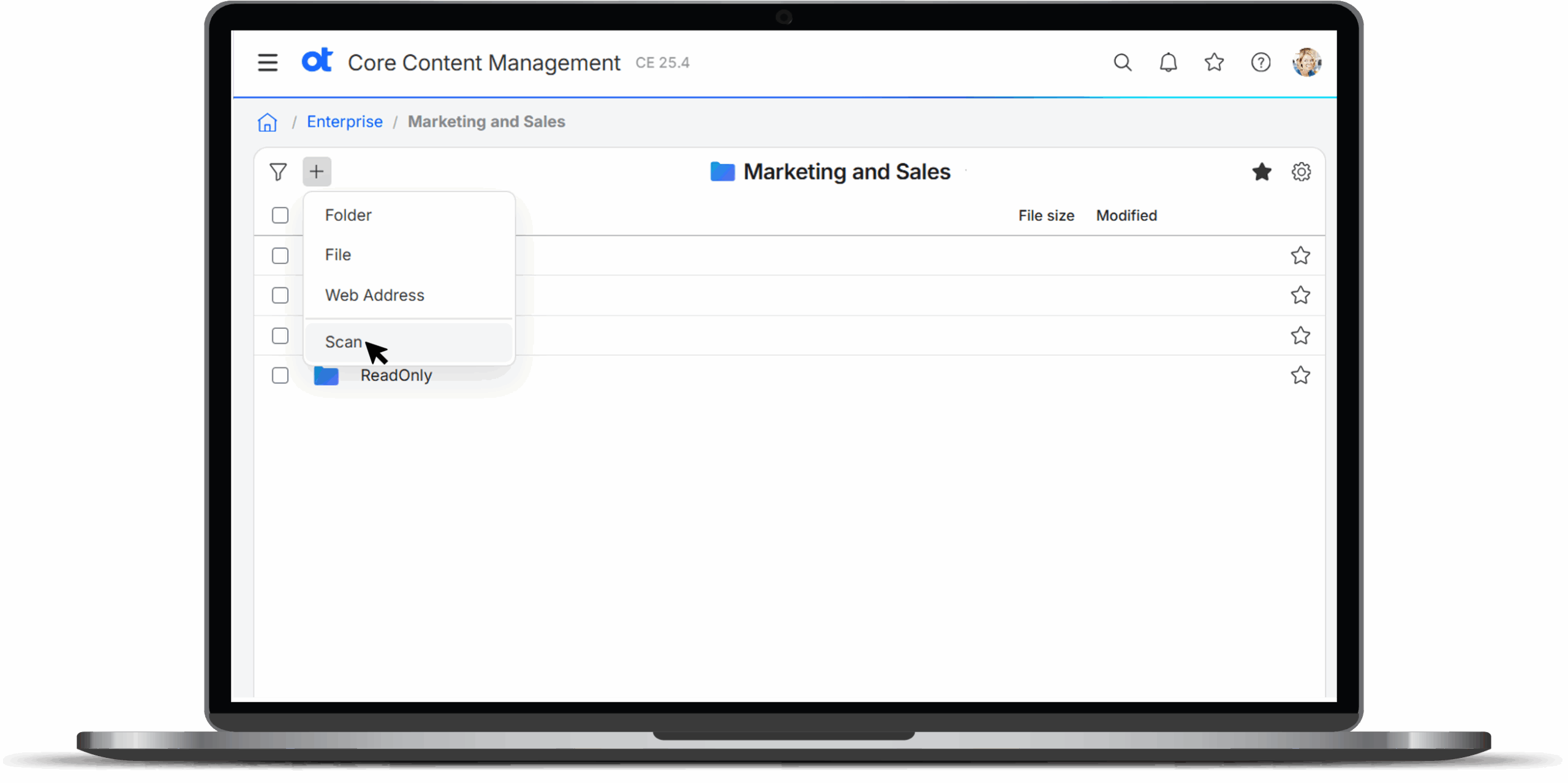This screenshot has height=783, width=1568.
Task: Choose Web Address from the add menu
Action: click(374, 295)
